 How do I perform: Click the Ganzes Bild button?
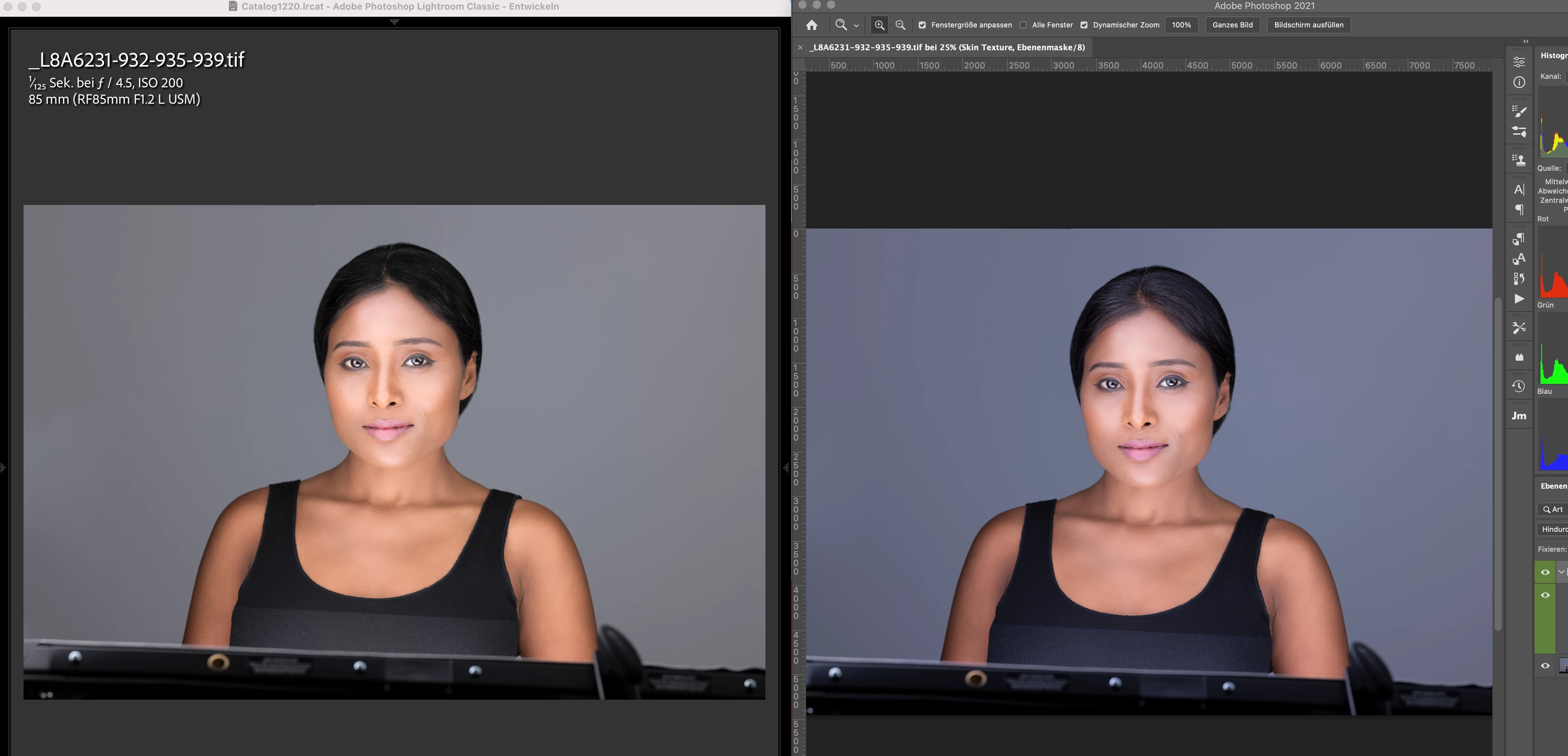[1232, 25]
